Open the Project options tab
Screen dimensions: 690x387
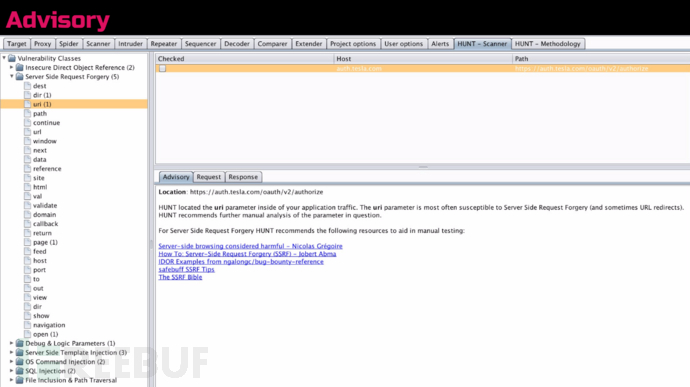point(353,44)
